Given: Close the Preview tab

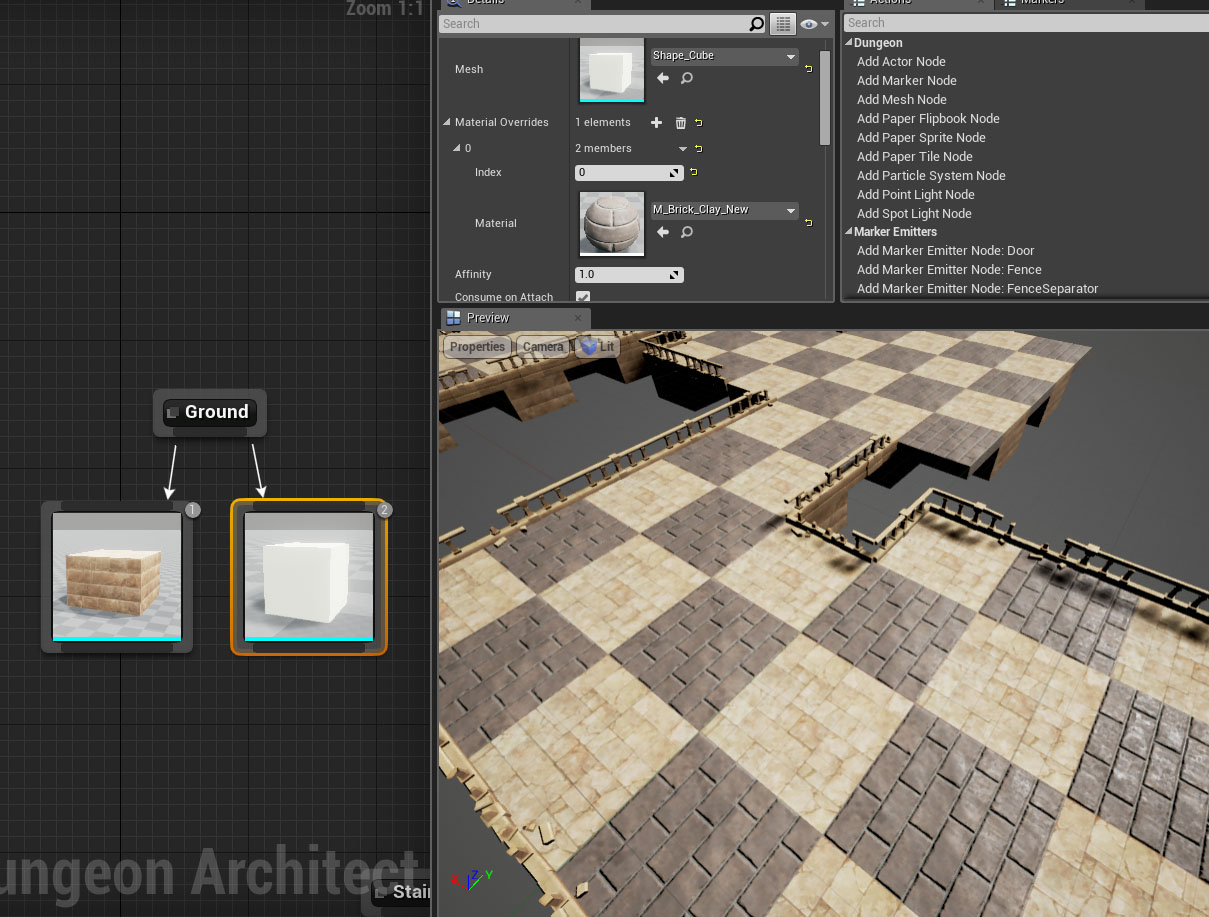Looking at the screenshot, I should pyautogui.click(x=577, y=318).
